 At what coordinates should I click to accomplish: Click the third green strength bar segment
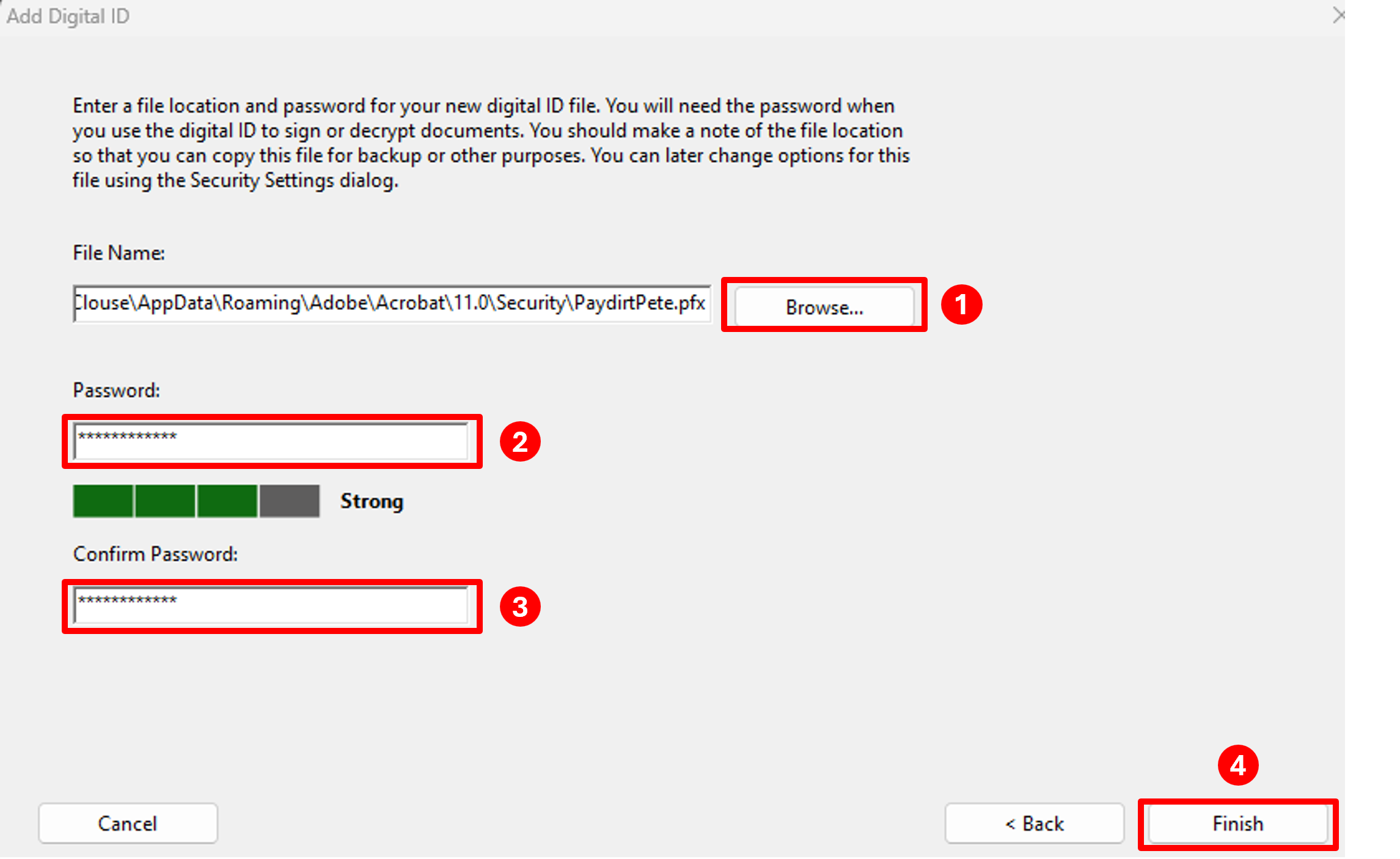[x=227, y=501]
